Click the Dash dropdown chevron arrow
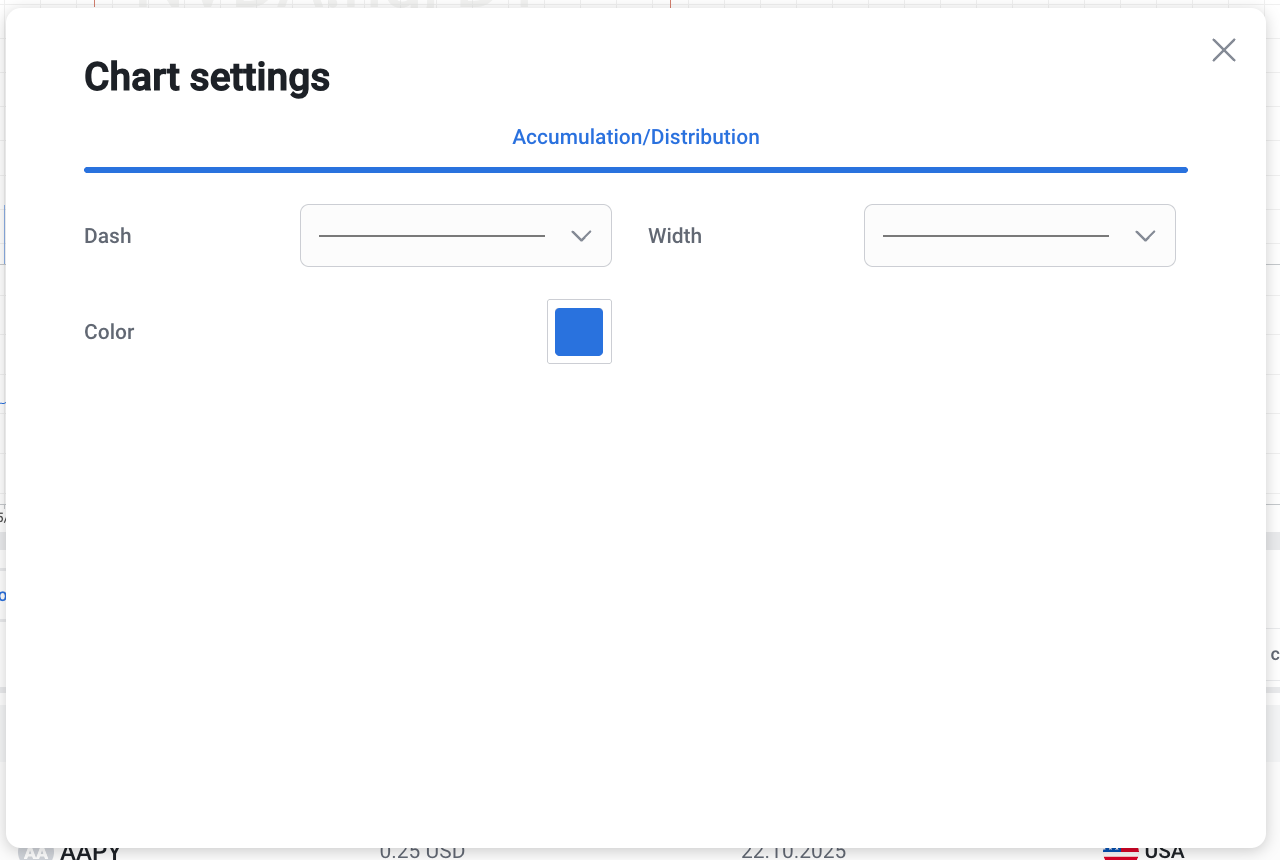Viewport: 1280px width, 860px height. point(581,236)
